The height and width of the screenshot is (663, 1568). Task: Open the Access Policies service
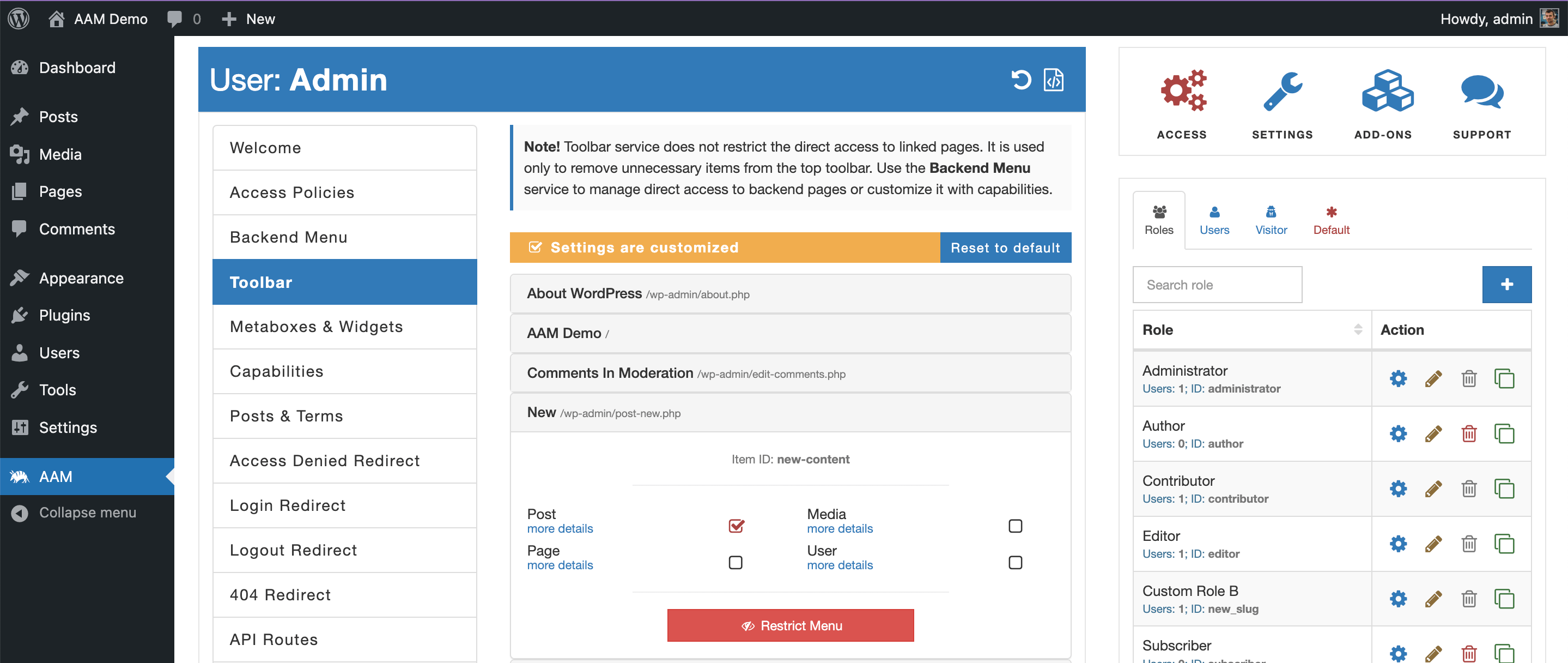click(x=344, y=192)
